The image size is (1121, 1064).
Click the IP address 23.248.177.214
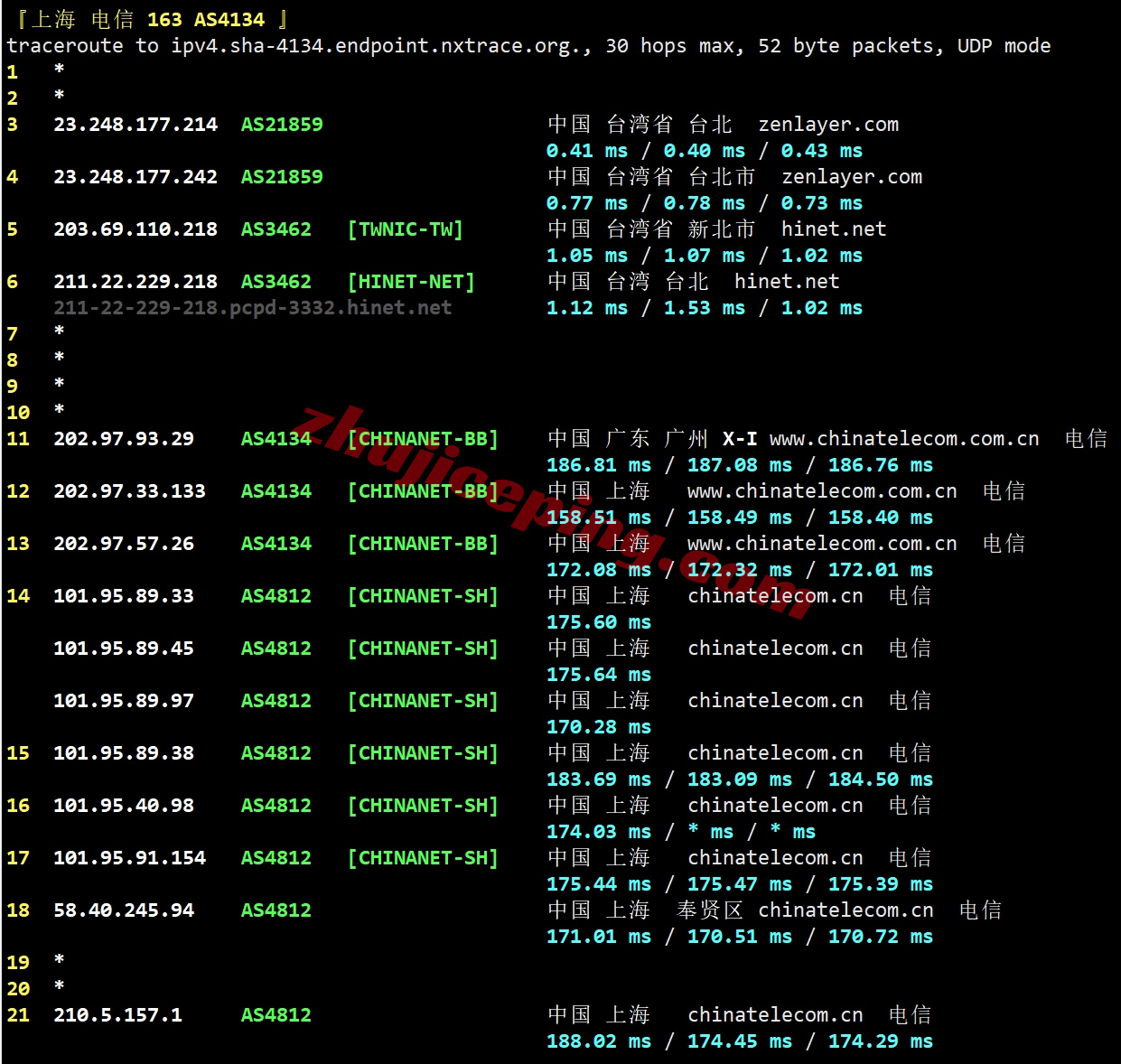(135, 125)
